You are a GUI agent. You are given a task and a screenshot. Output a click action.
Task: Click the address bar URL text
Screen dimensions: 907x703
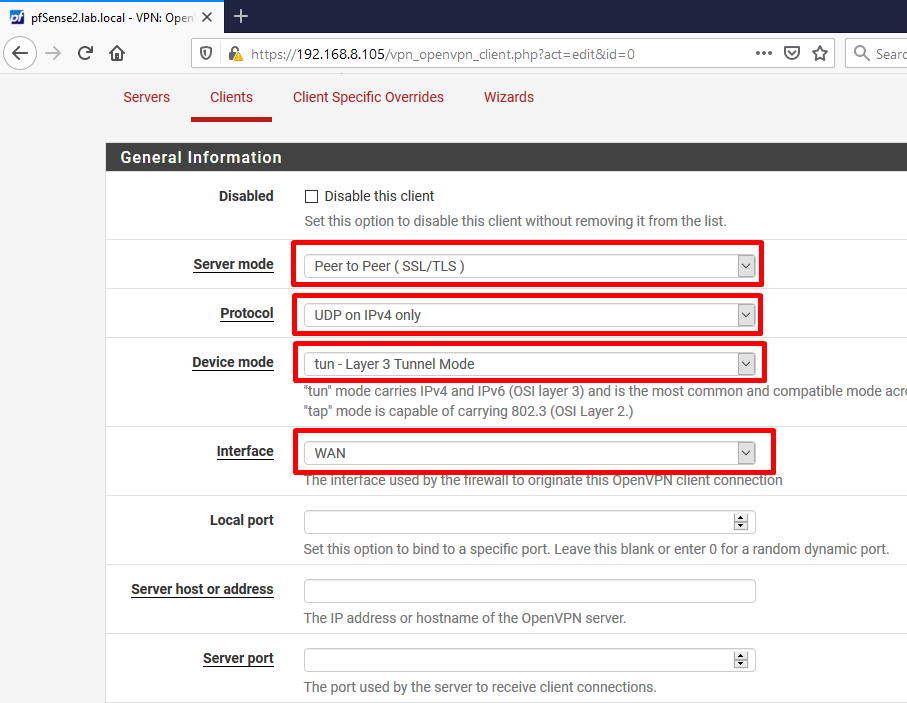pyautogui.click(x=443, y=54)
